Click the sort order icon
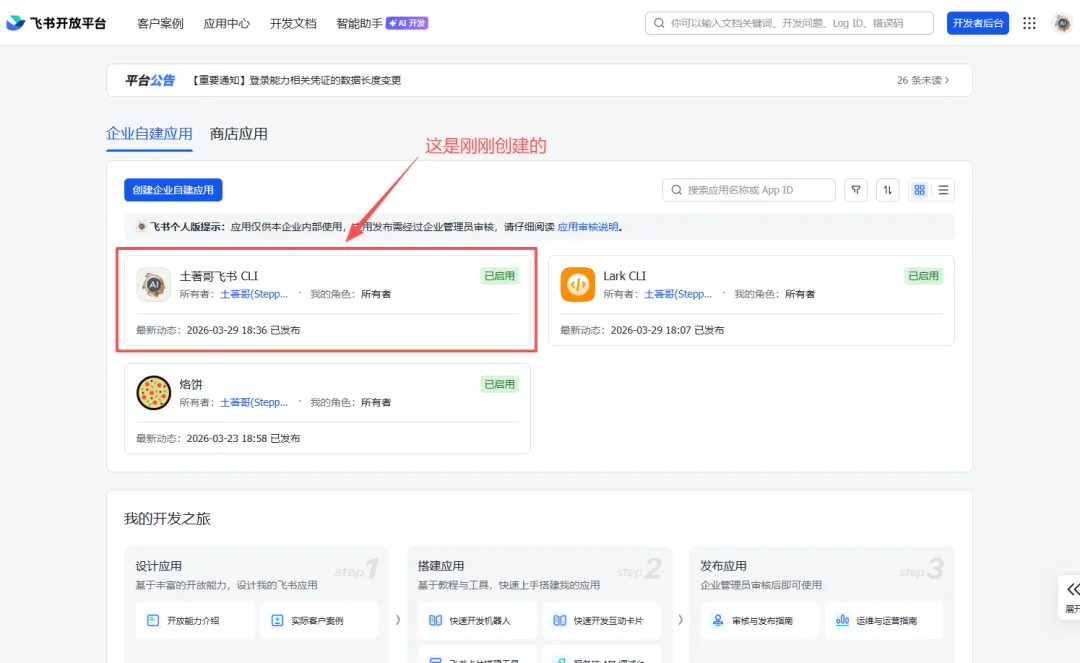Screen dimensions: 1080x663 888,190
